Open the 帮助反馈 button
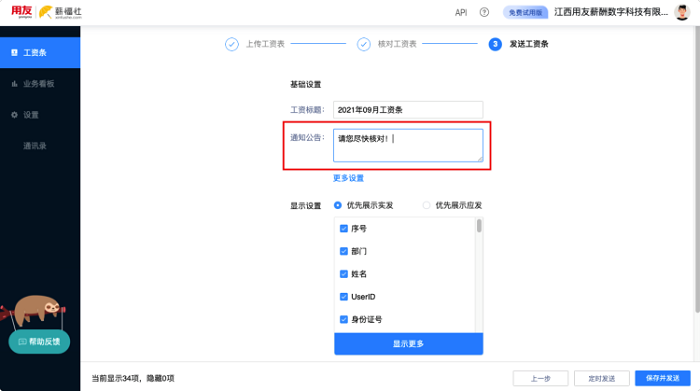 pos(39,342)
